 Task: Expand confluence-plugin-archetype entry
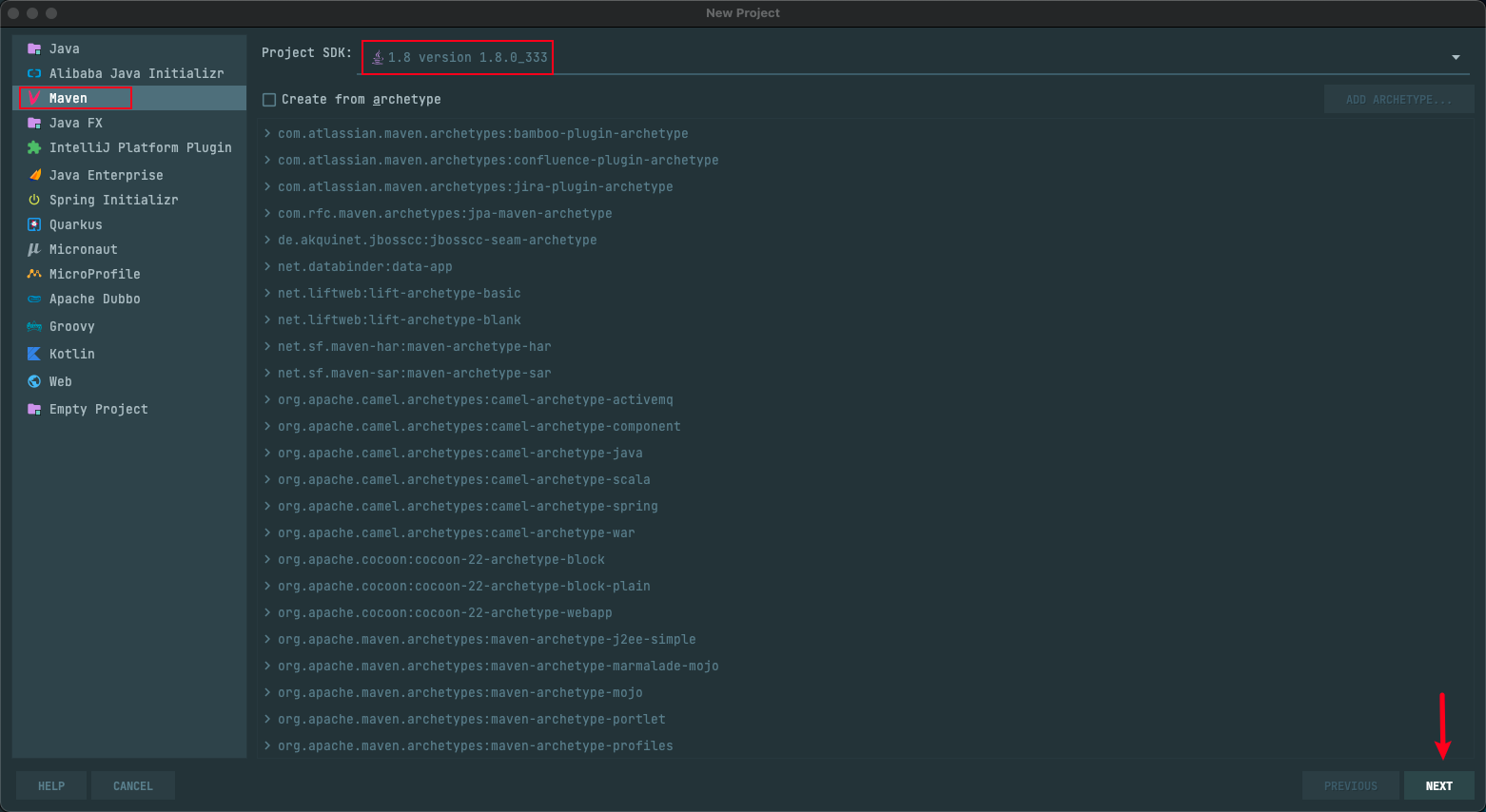click(267, 160)
